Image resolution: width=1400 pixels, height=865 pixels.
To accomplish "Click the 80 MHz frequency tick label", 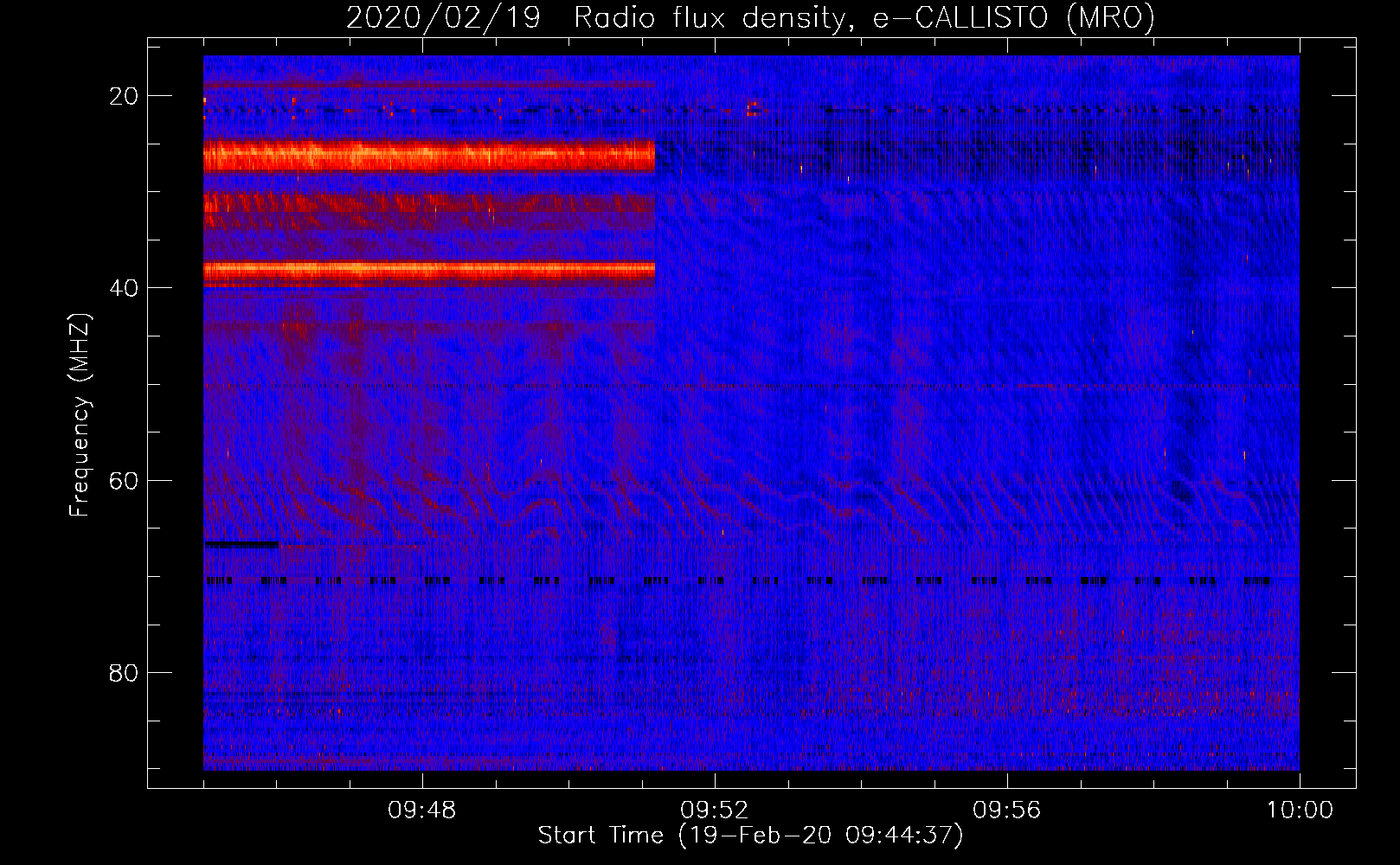I will 124,672.
